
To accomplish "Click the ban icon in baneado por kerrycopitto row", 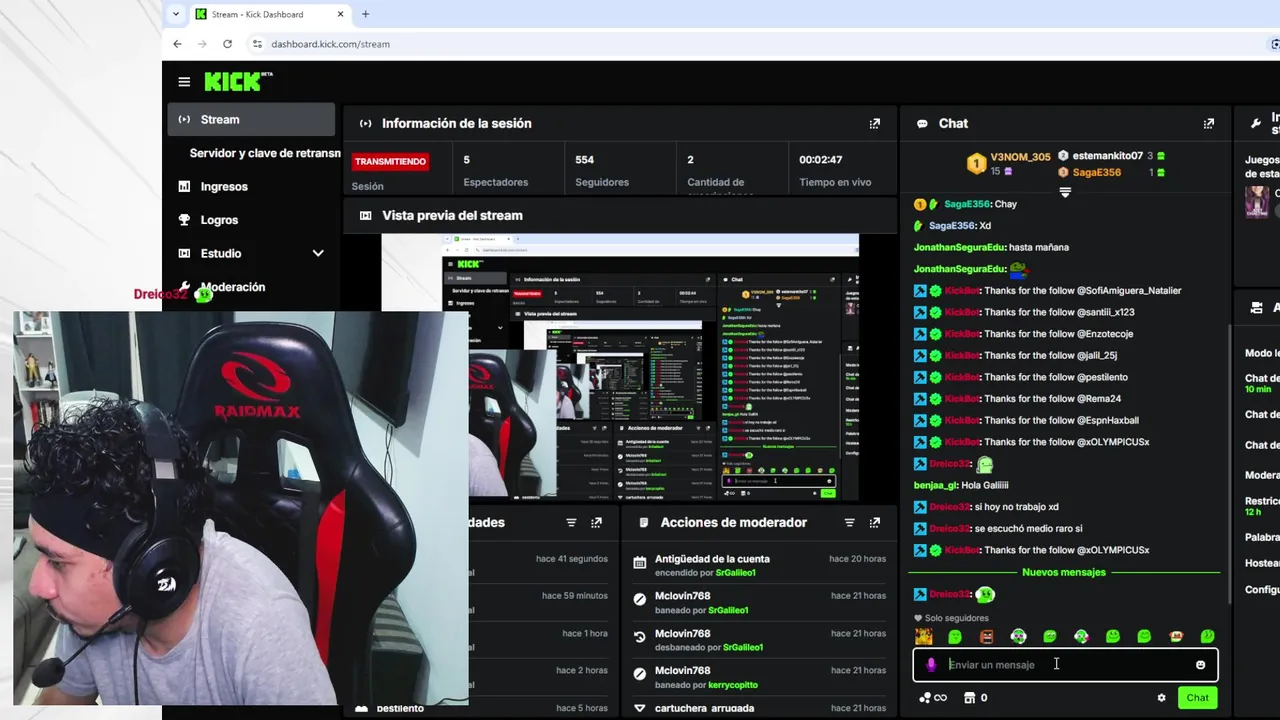I will pos(640,674).
